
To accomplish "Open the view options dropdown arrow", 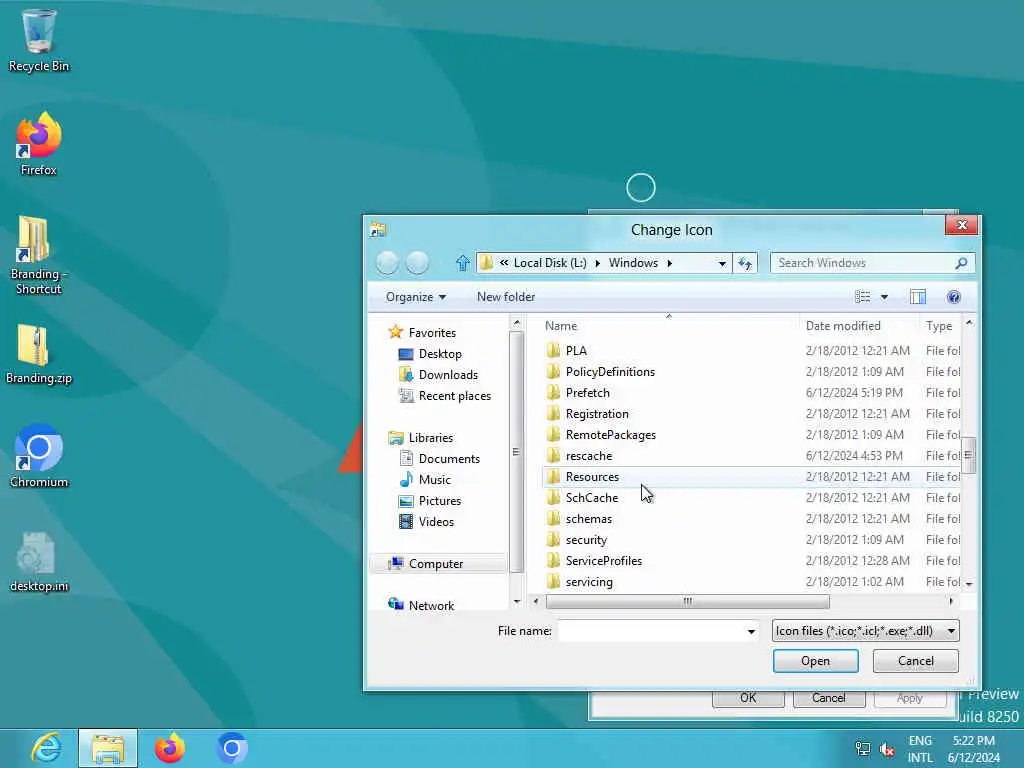I will [884, 297].
